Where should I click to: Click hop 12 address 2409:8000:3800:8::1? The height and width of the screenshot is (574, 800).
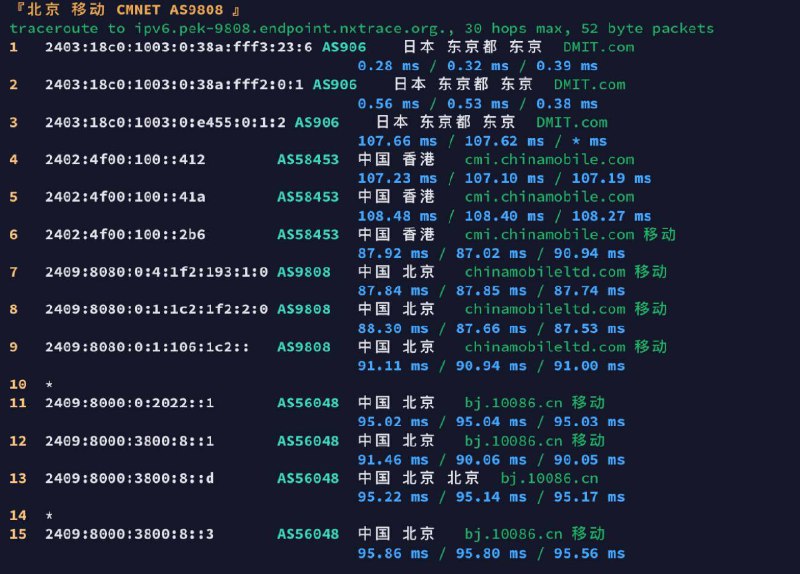(x=130, y=441)
